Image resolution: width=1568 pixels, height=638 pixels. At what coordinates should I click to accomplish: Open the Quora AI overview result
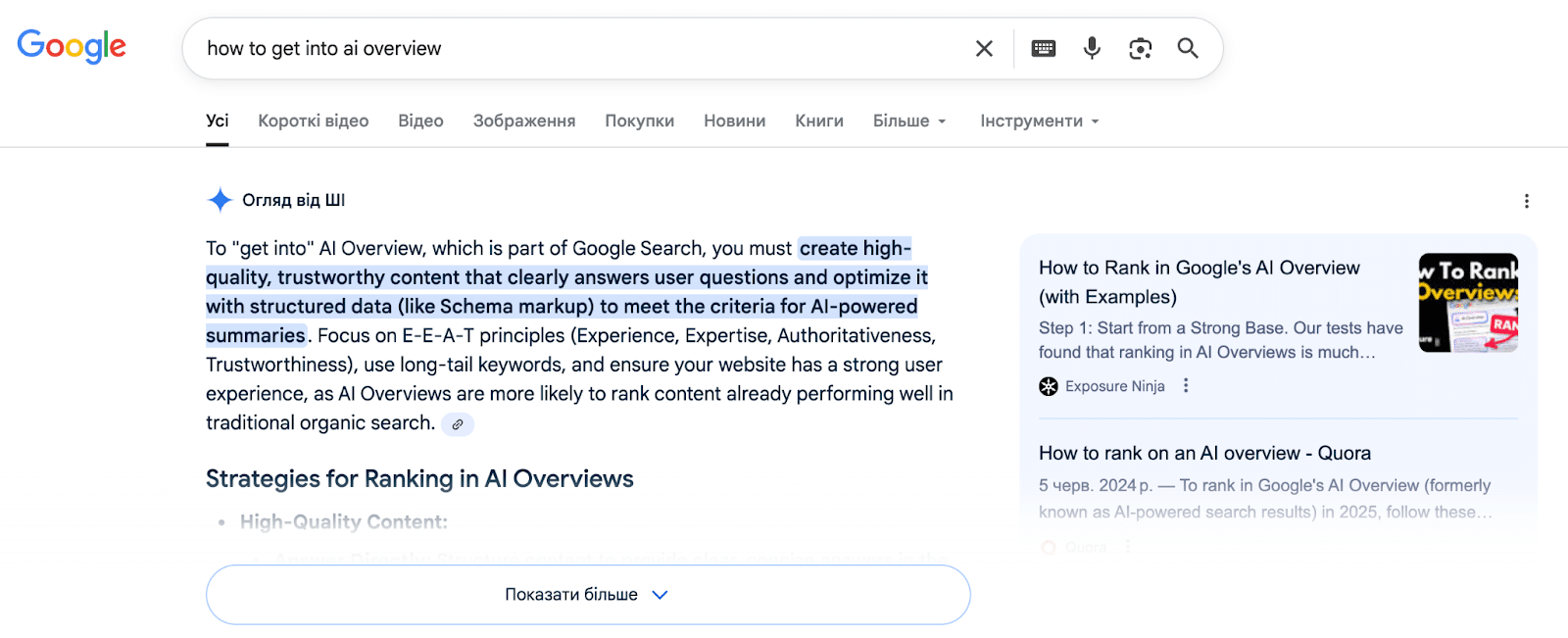point(1204,454)
